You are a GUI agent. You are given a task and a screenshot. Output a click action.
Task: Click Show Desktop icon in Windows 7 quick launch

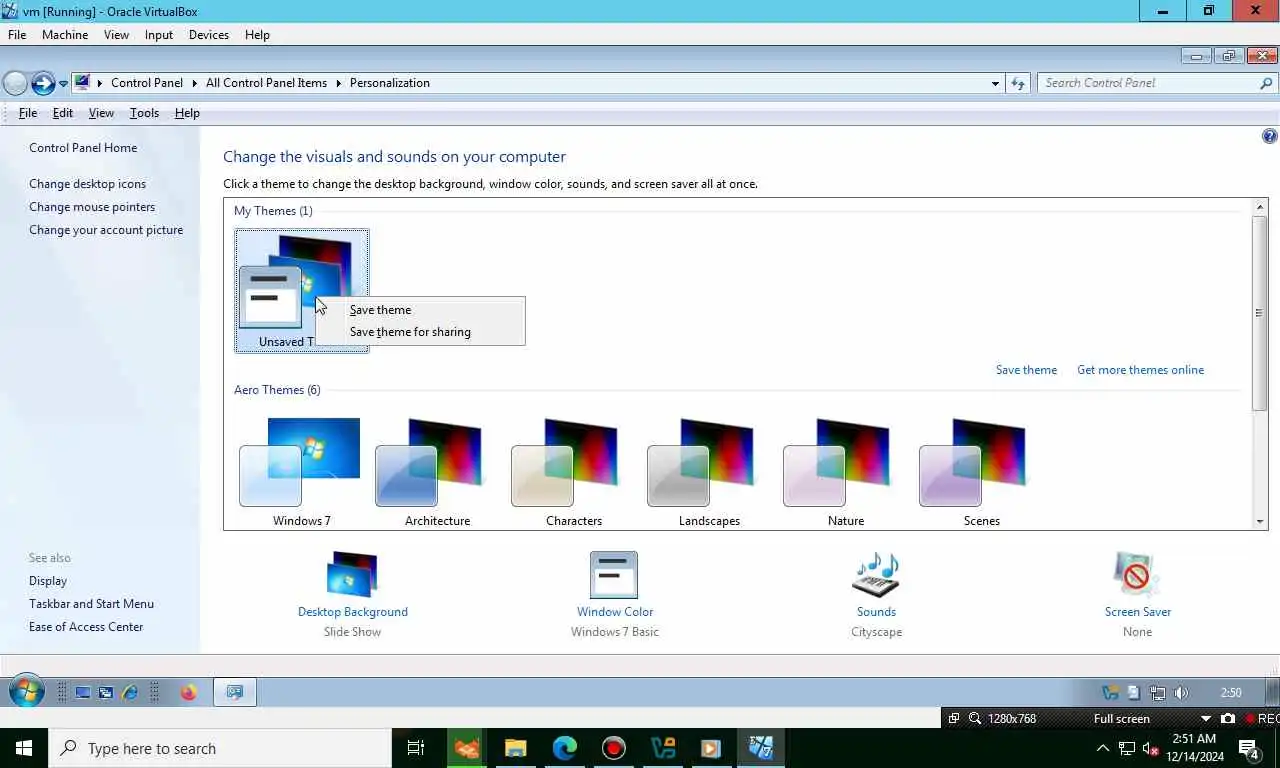tap(83, 692)
